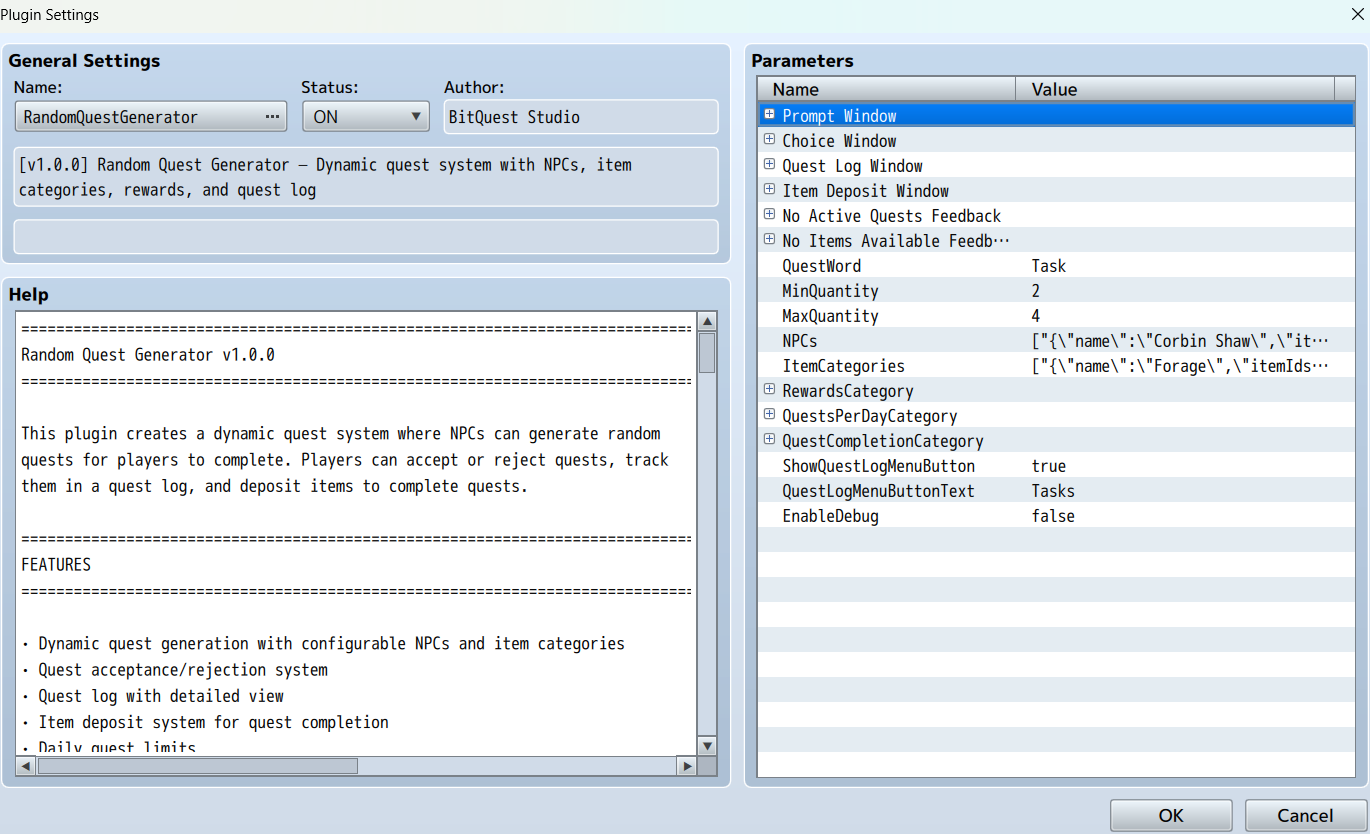Screen dimensions: 1370x834
Task: Click the Value column header
Action: 1175,89
